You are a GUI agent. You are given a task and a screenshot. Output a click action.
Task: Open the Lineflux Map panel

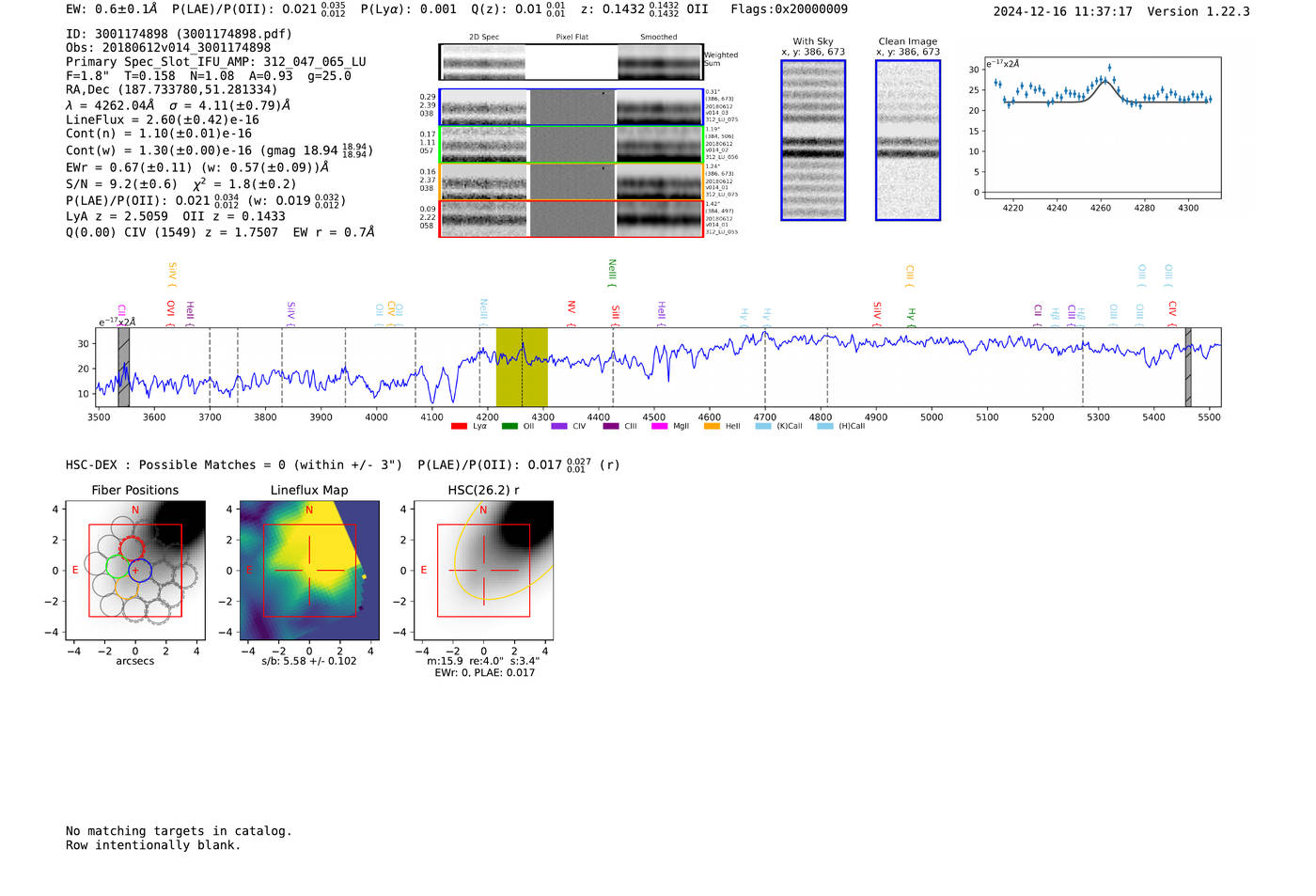[309, 571]
